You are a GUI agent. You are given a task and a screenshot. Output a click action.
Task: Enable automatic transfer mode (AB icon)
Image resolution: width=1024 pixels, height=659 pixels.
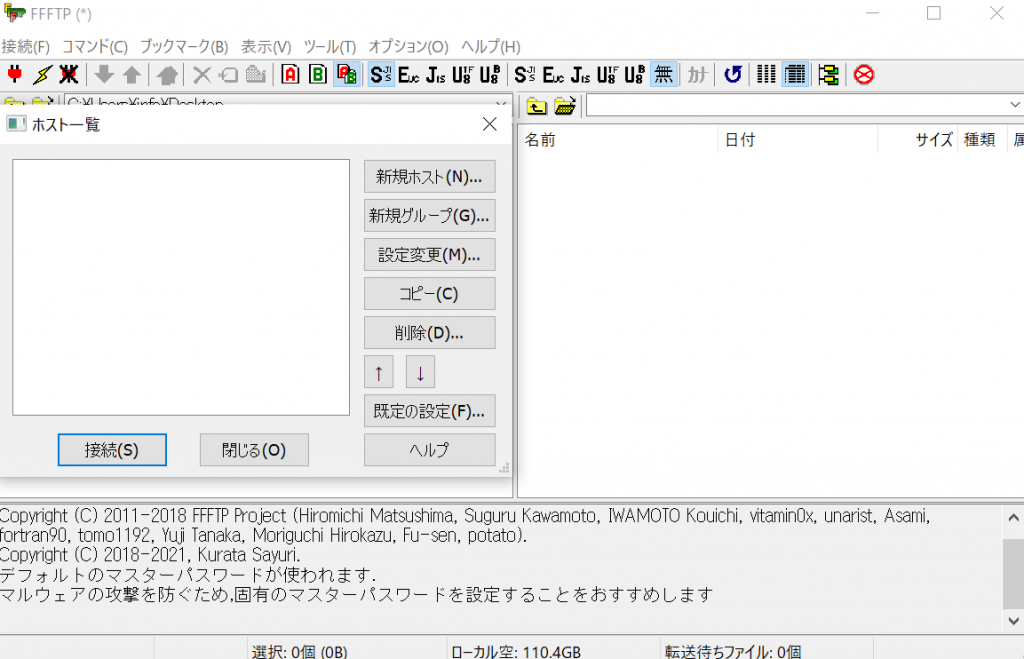346,74
